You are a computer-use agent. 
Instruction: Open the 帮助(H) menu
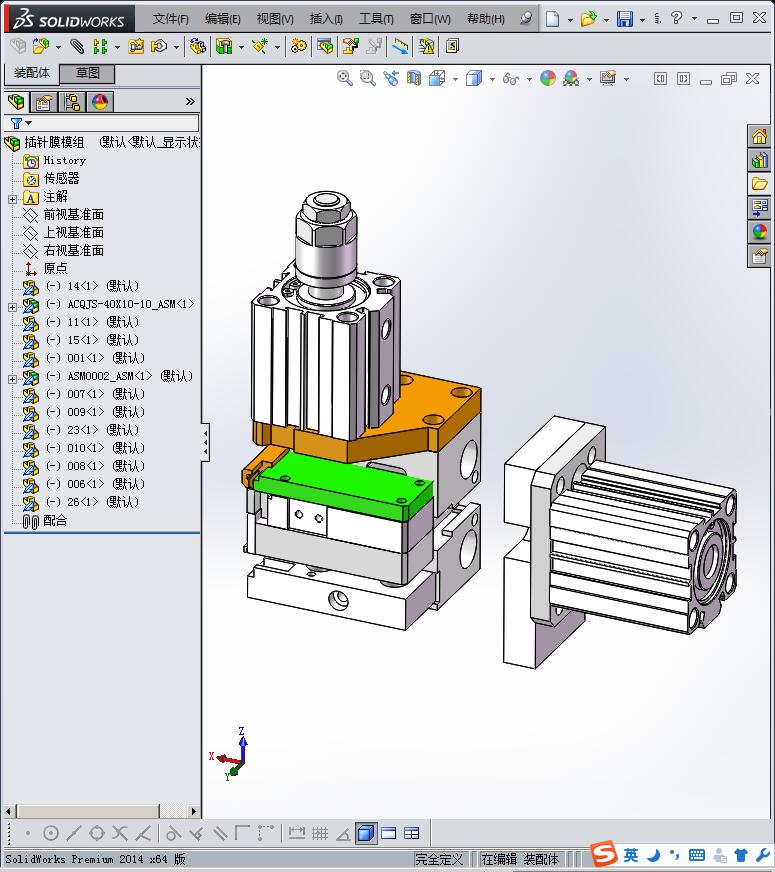pos(485,19)
